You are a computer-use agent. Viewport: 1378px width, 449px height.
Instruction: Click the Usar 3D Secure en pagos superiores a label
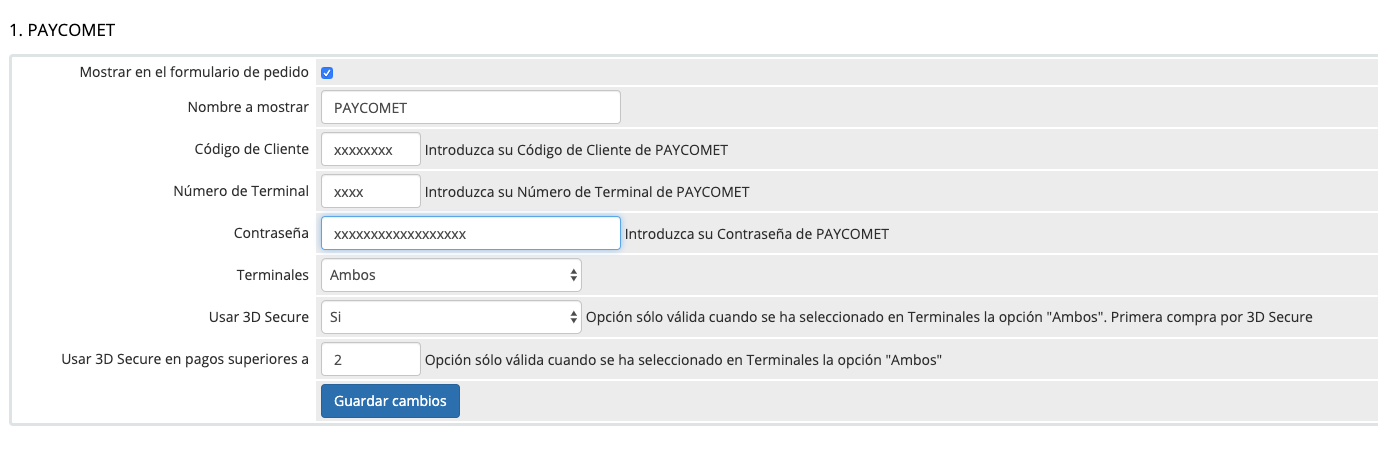tap(185, 359)
